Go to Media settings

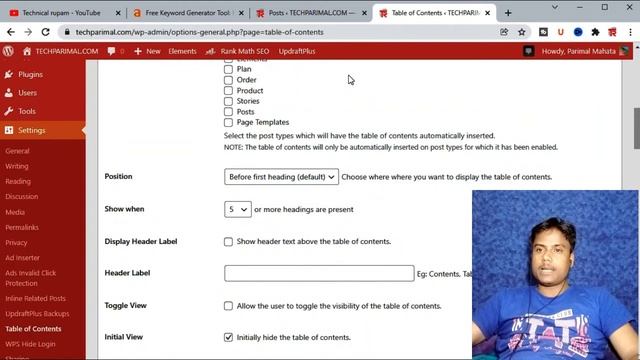coord(15,212)
